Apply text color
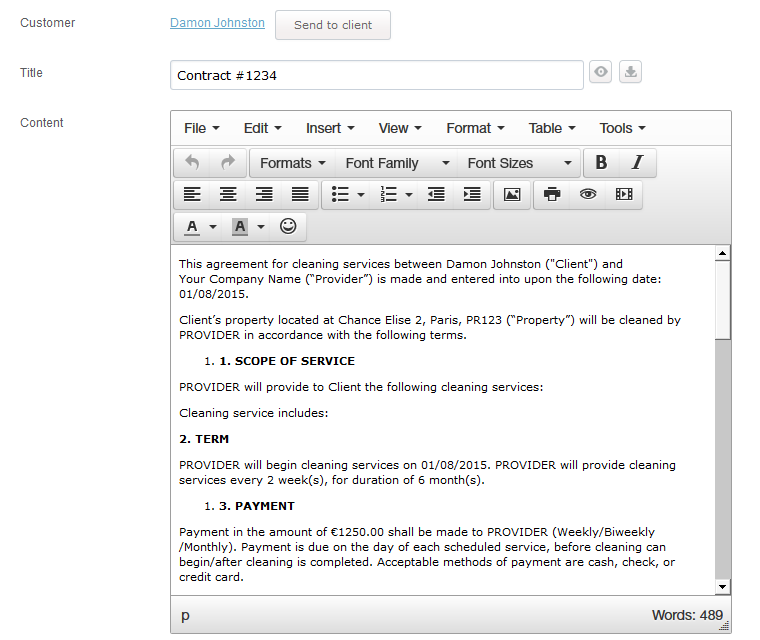The image size is (760, 640). tap(192, 227)
